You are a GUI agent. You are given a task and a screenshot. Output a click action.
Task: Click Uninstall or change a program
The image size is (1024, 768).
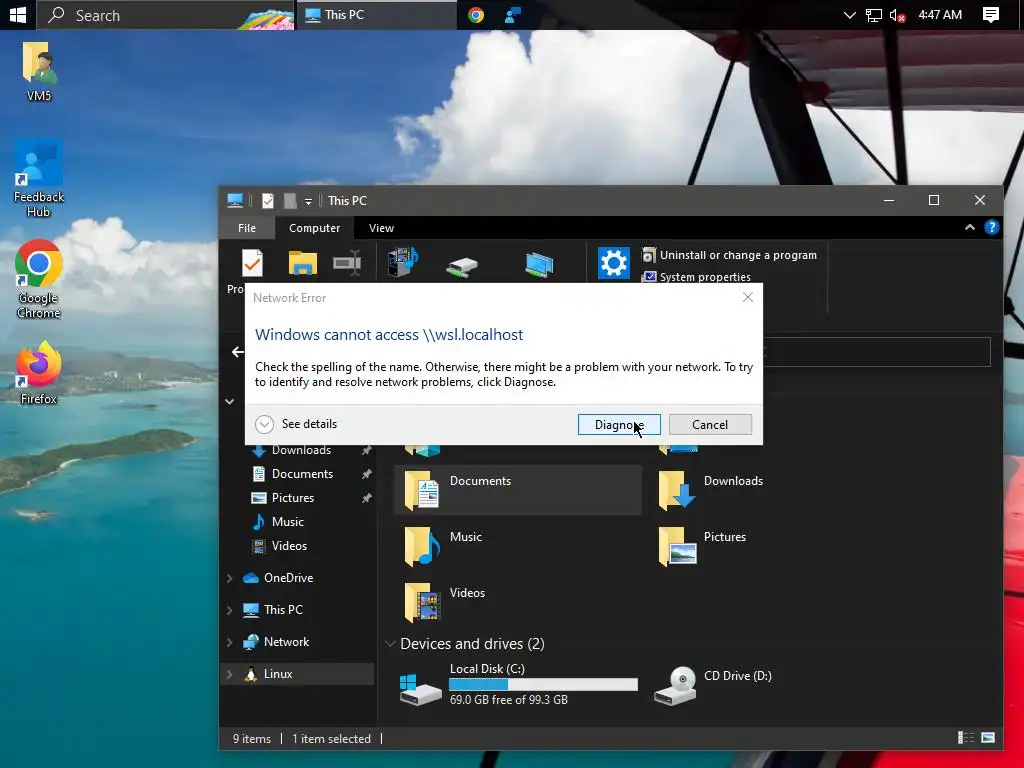(729, 255)
